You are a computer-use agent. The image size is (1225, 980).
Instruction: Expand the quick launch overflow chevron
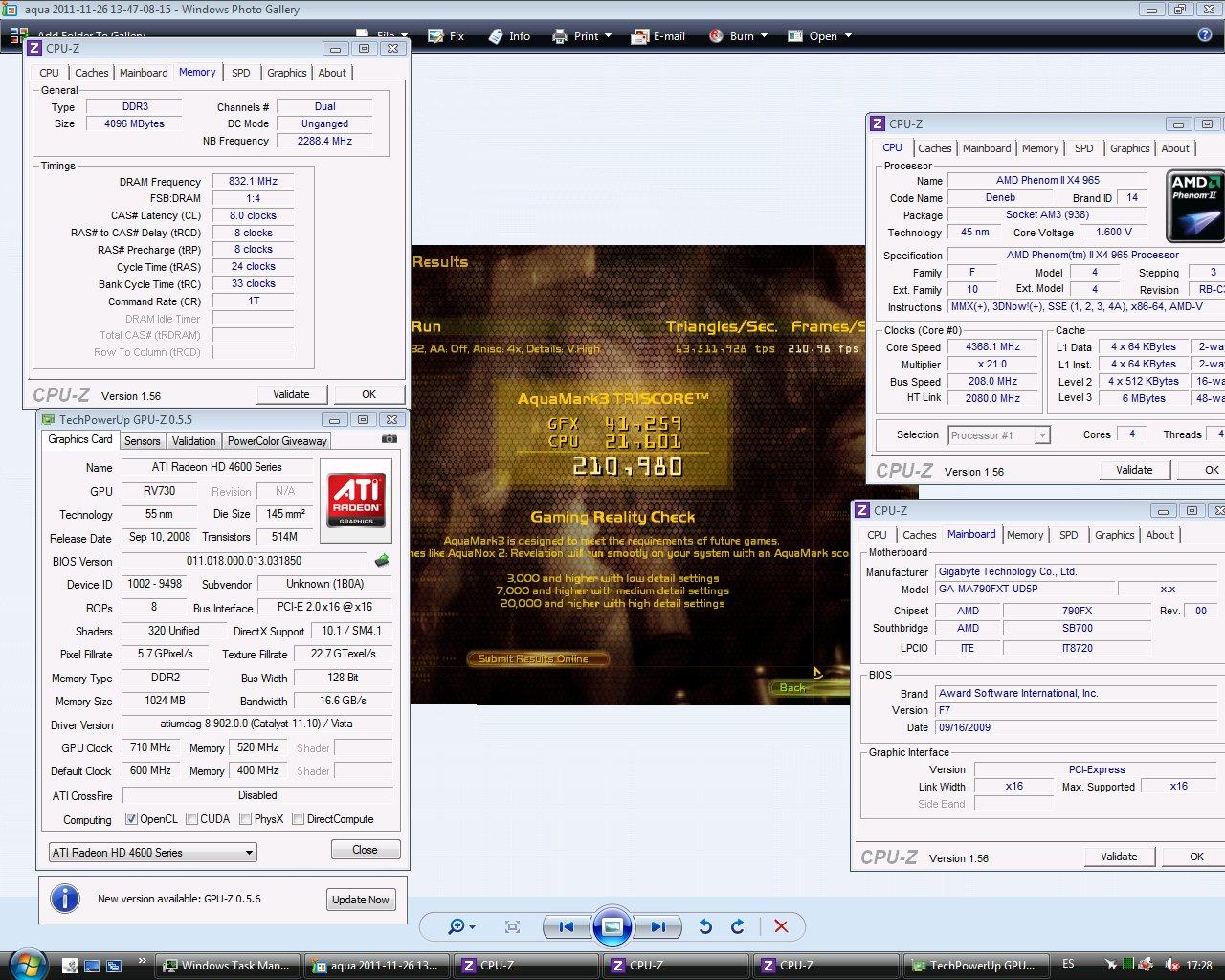(x=142, y=961)
